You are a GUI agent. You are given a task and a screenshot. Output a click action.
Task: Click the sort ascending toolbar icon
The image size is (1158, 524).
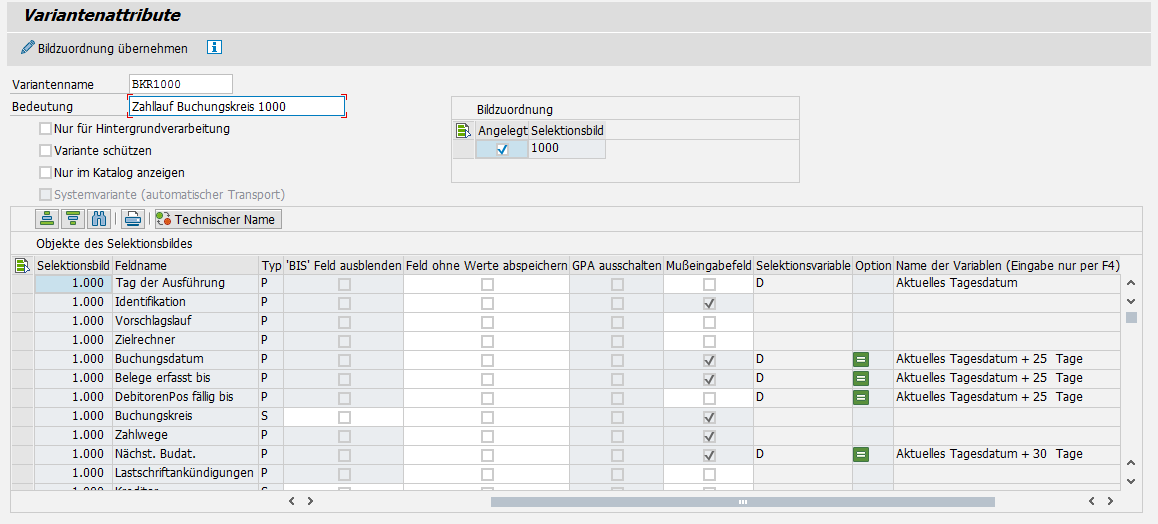46,219
